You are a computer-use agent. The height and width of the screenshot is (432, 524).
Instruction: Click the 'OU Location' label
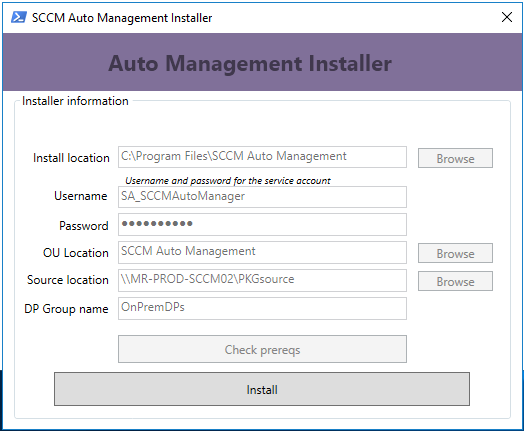tap(76, 253)
